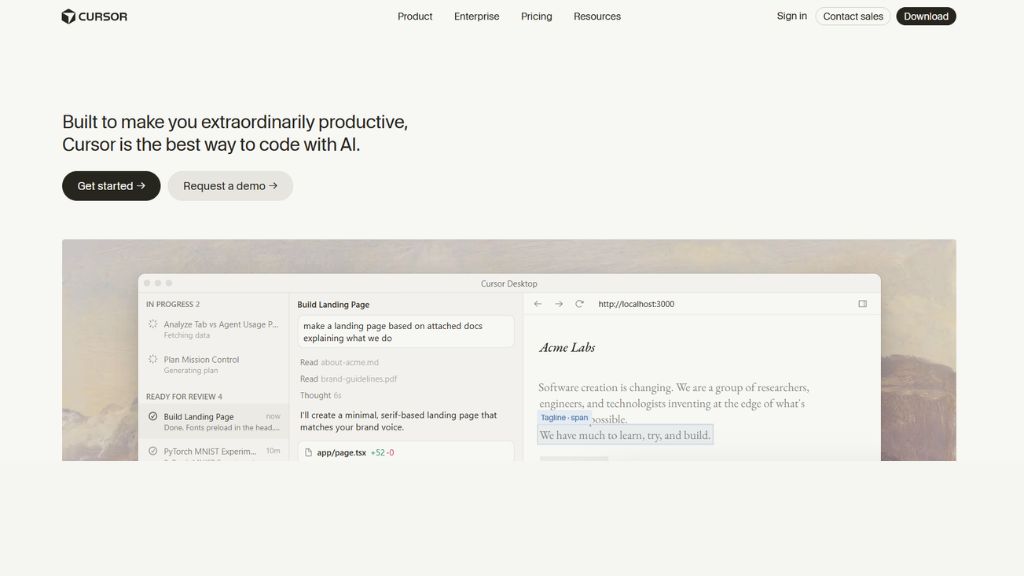Select the Analyze Tab vs Agent Usage task

pyautogui.click(x=214, y=329)
